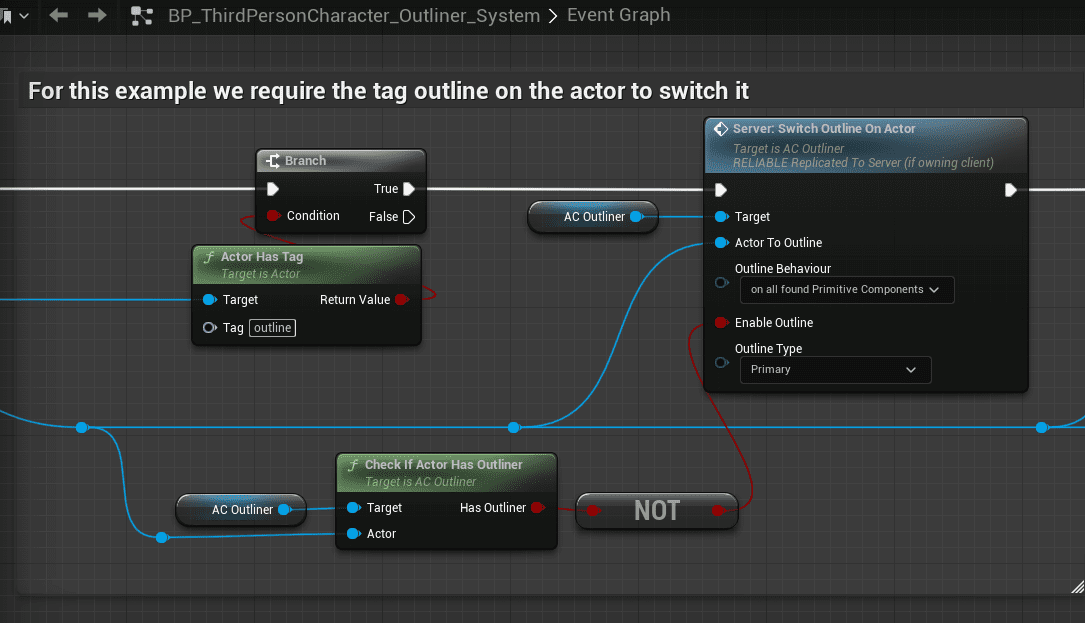Click NOT node output pin
The height and width of the screenshot is (623, 1085).
718,511
